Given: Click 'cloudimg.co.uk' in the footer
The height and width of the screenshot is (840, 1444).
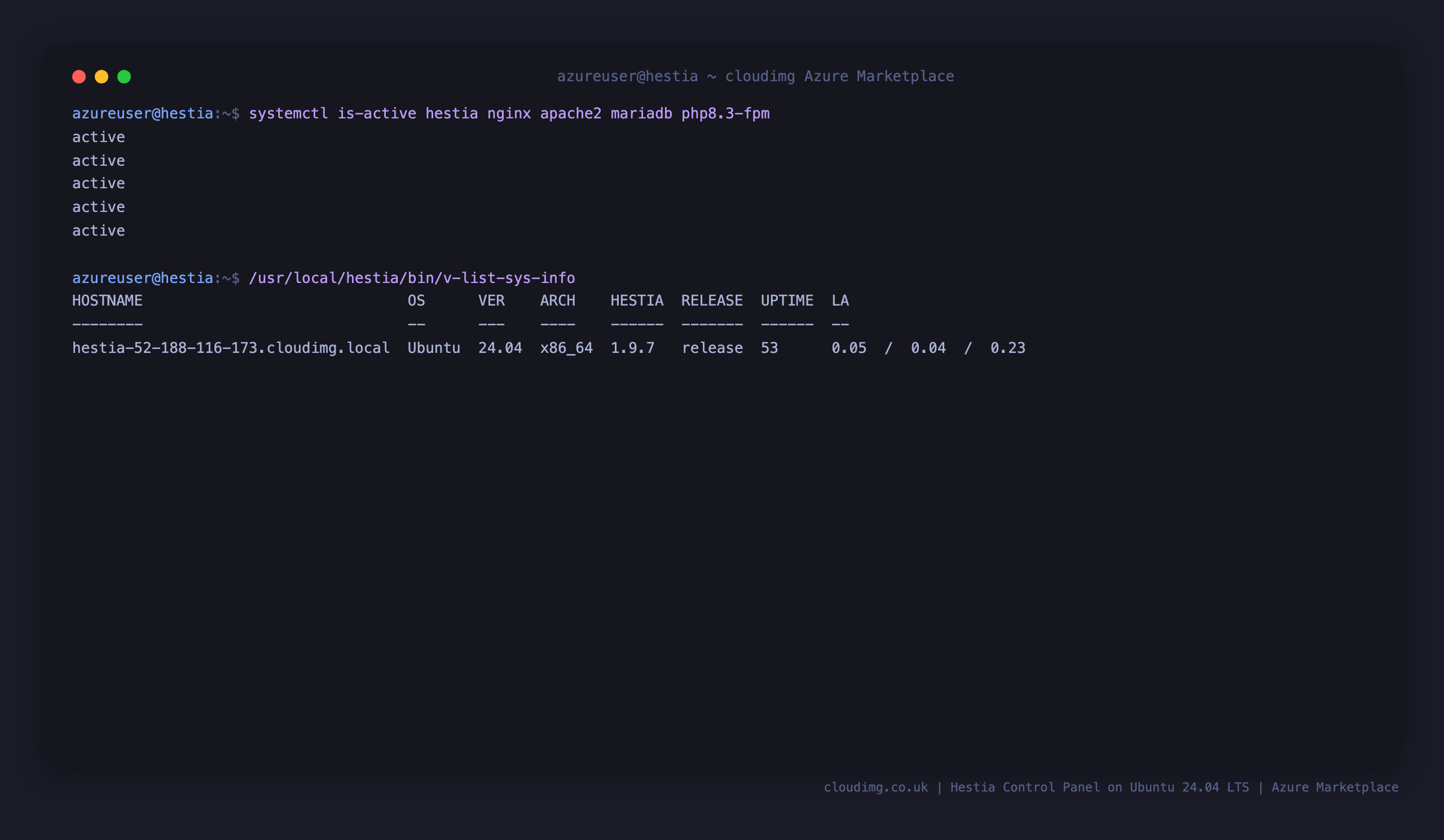Looking at the screenshot, I should pyautogui.click(x=876, y=788).
